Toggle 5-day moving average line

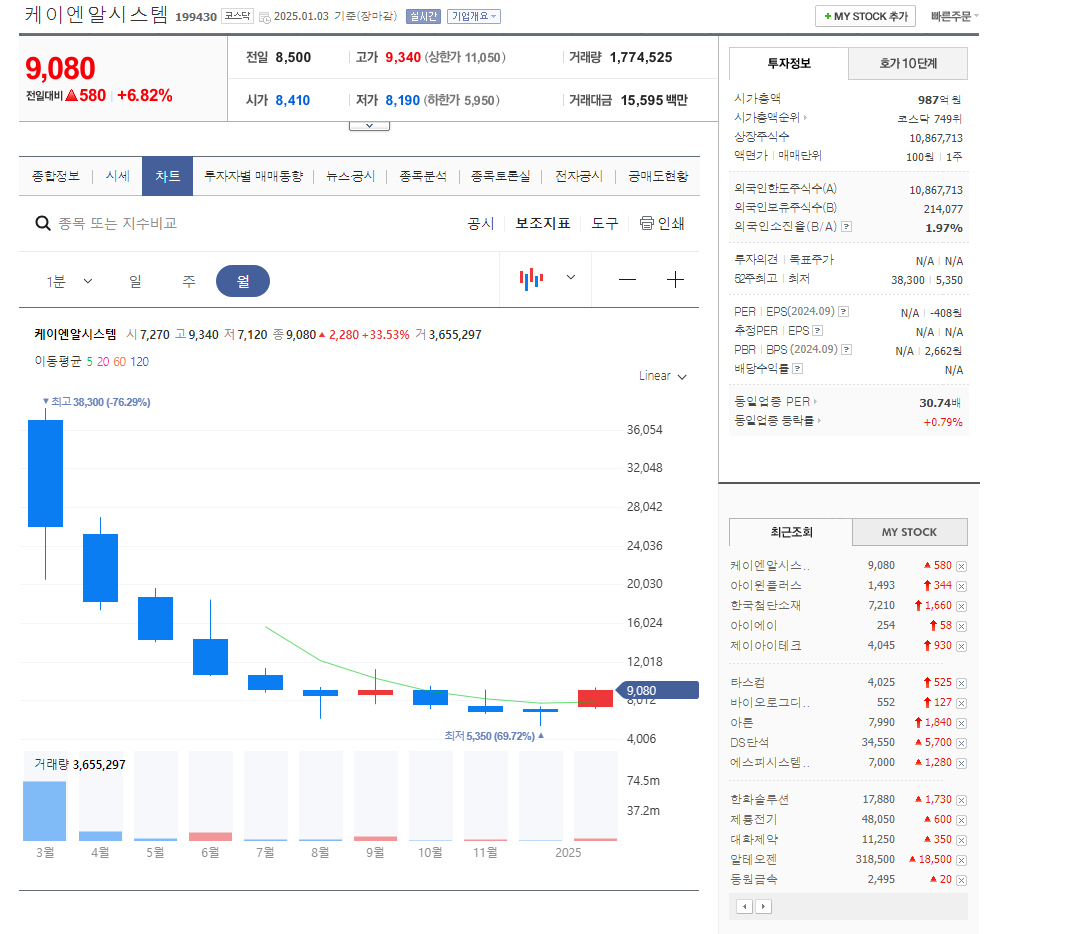tap(90, 361)
